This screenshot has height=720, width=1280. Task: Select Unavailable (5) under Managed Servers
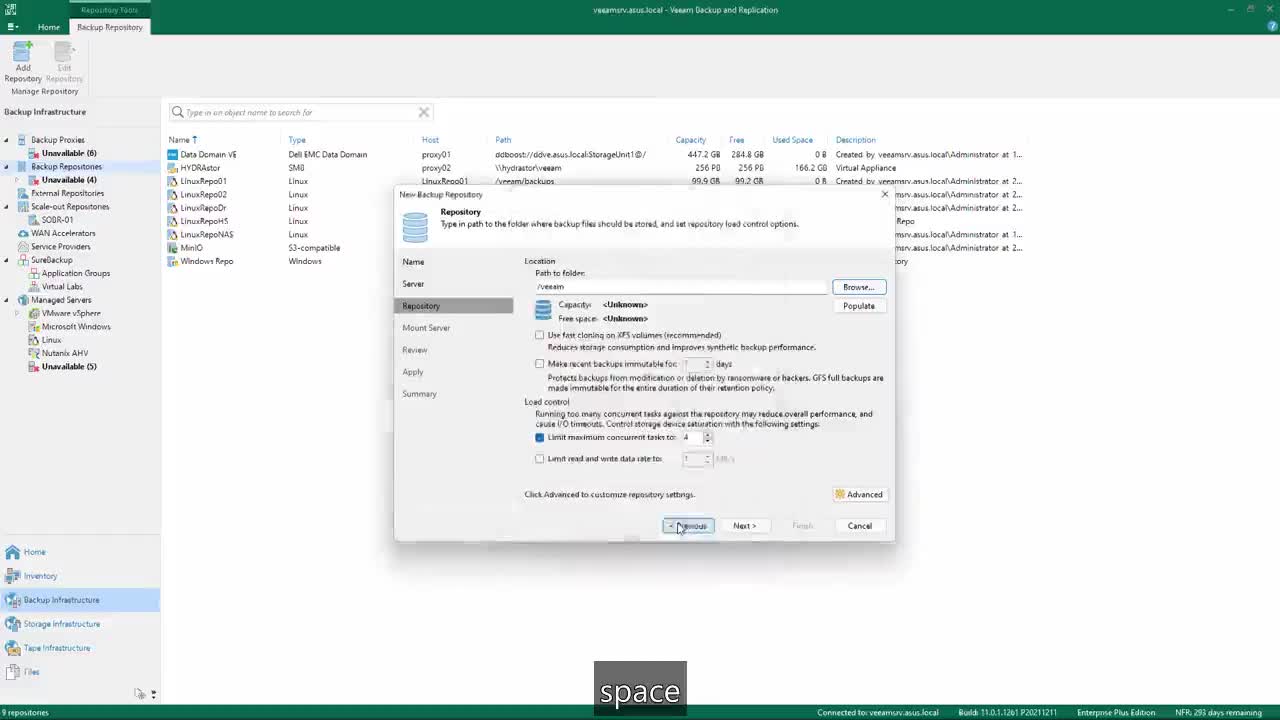point(69,367)
